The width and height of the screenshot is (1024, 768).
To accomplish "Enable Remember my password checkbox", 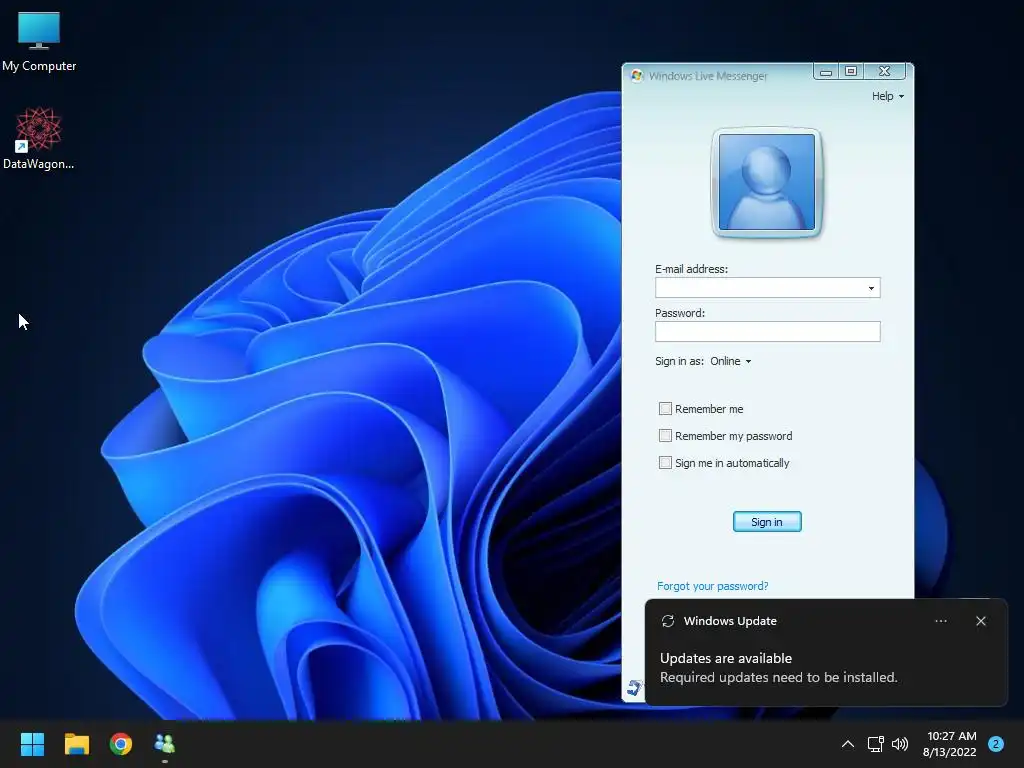I will click(x=665, y=436).
